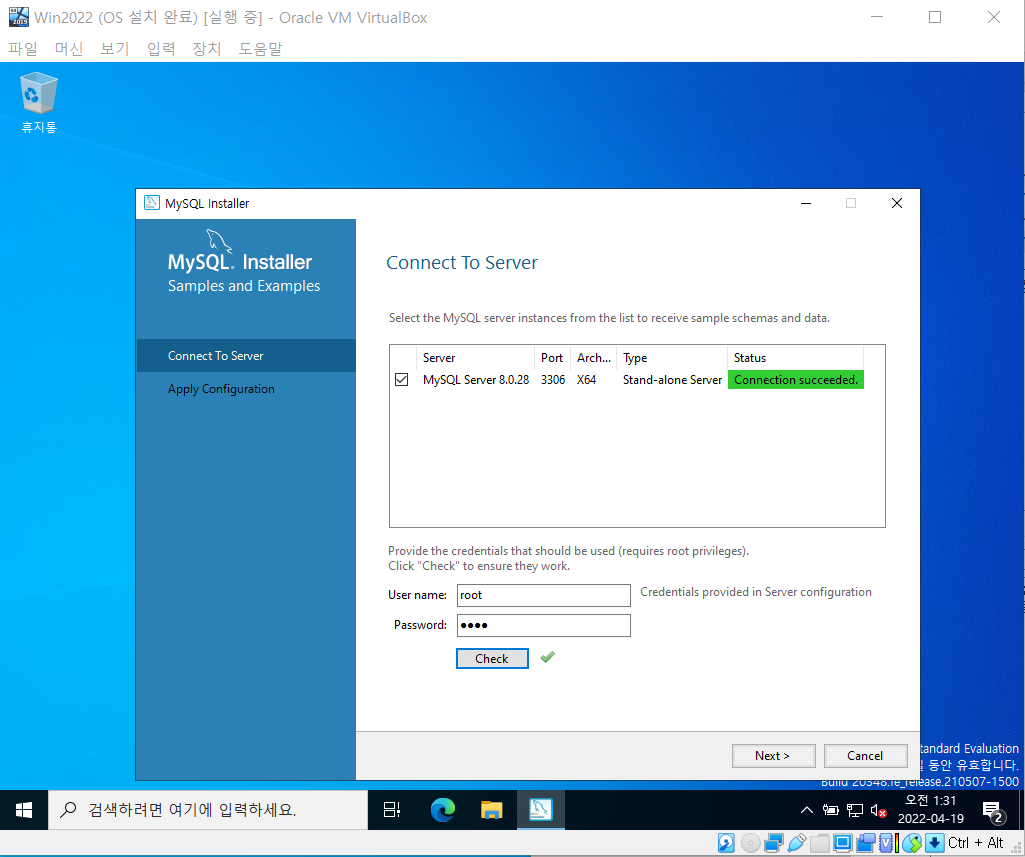Click the VirtualBox window title icon
This screenshot has height=857, width=1025.
pyautogui.click(x=18, y=17)
